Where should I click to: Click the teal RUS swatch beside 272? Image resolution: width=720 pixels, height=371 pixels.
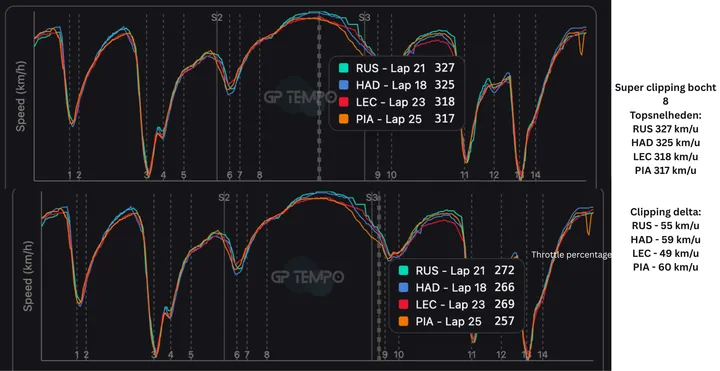coord(403,270)
